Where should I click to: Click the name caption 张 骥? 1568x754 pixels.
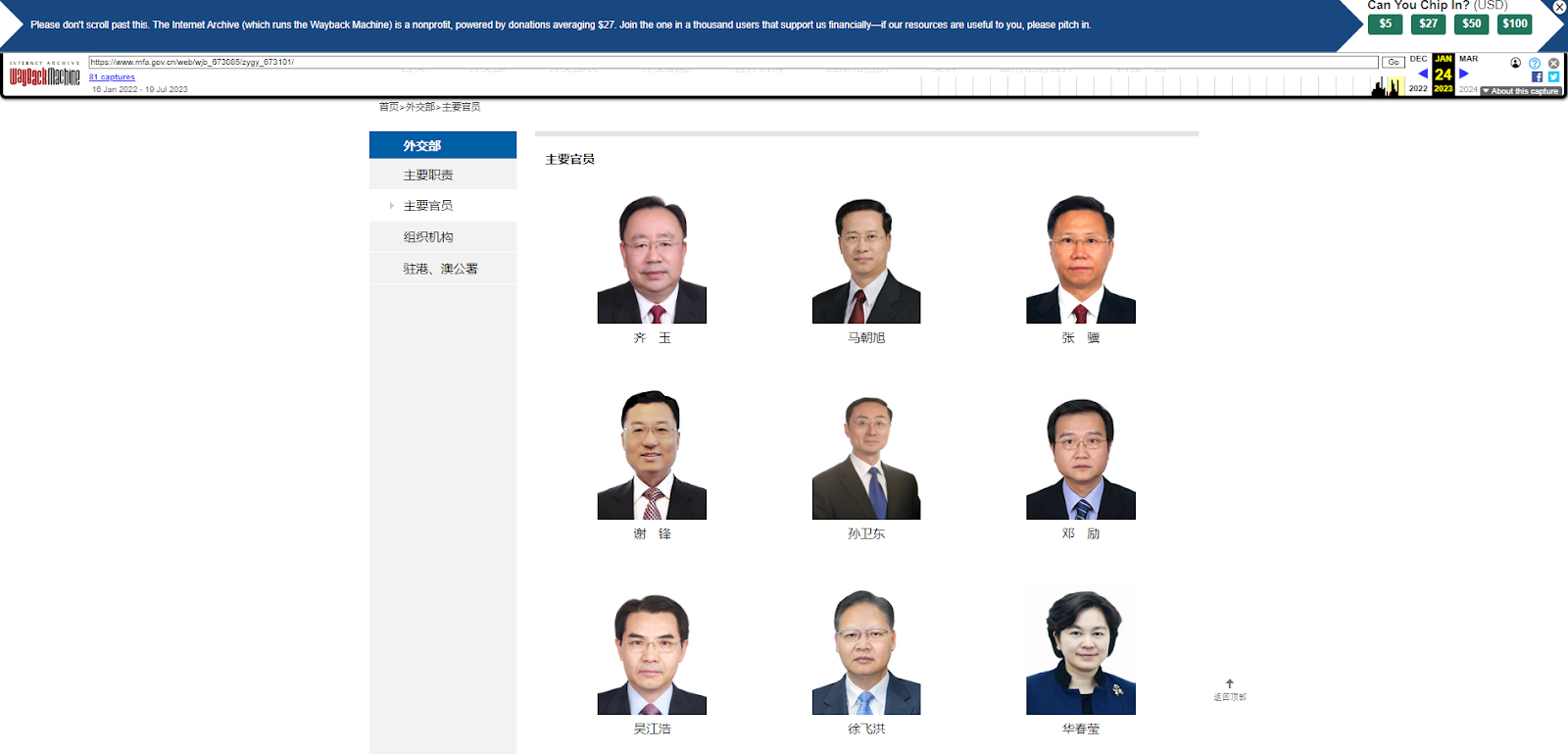tap(1081, 338)
